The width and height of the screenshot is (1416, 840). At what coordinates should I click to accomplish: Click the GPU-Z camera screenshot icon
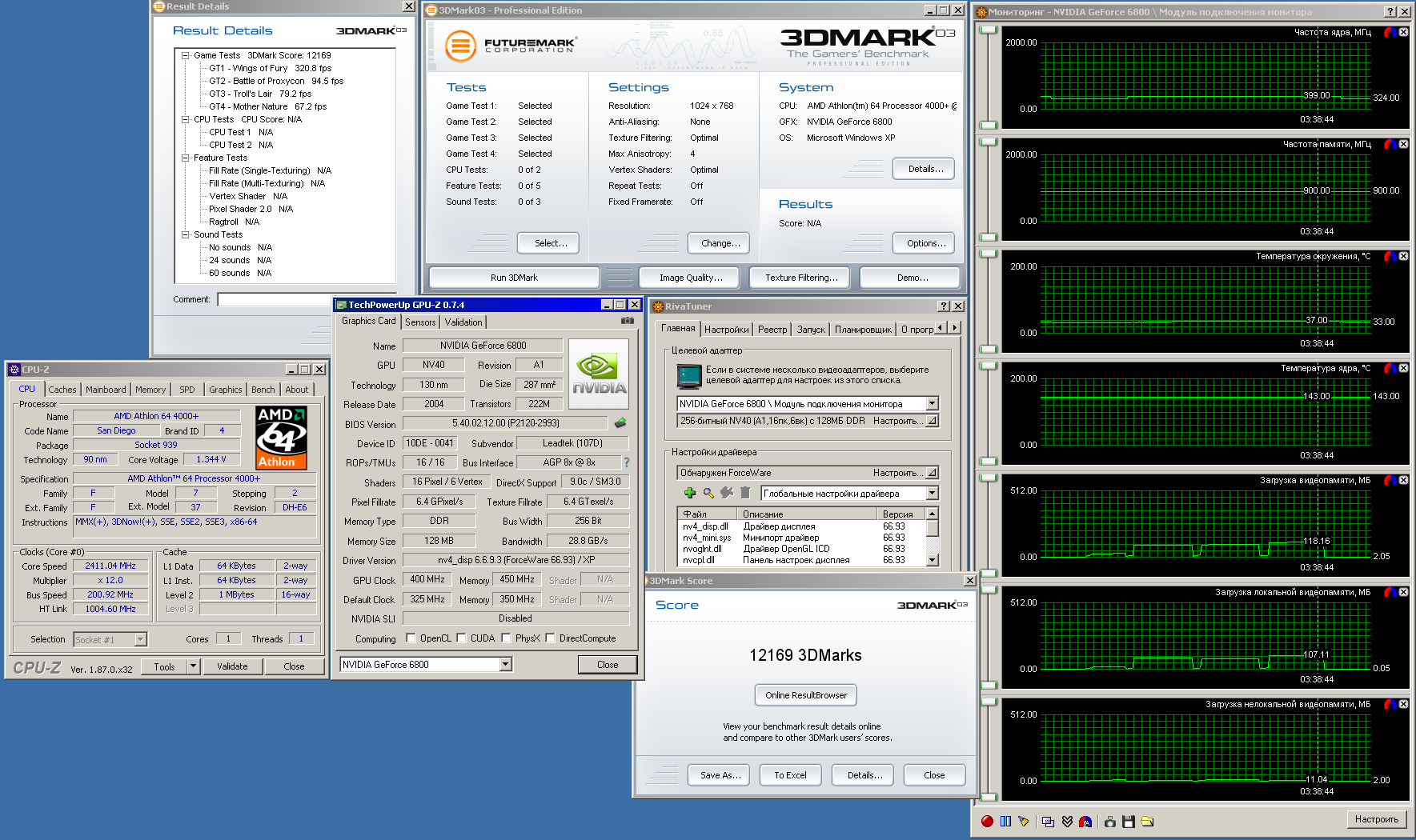(x=628, y=321)
